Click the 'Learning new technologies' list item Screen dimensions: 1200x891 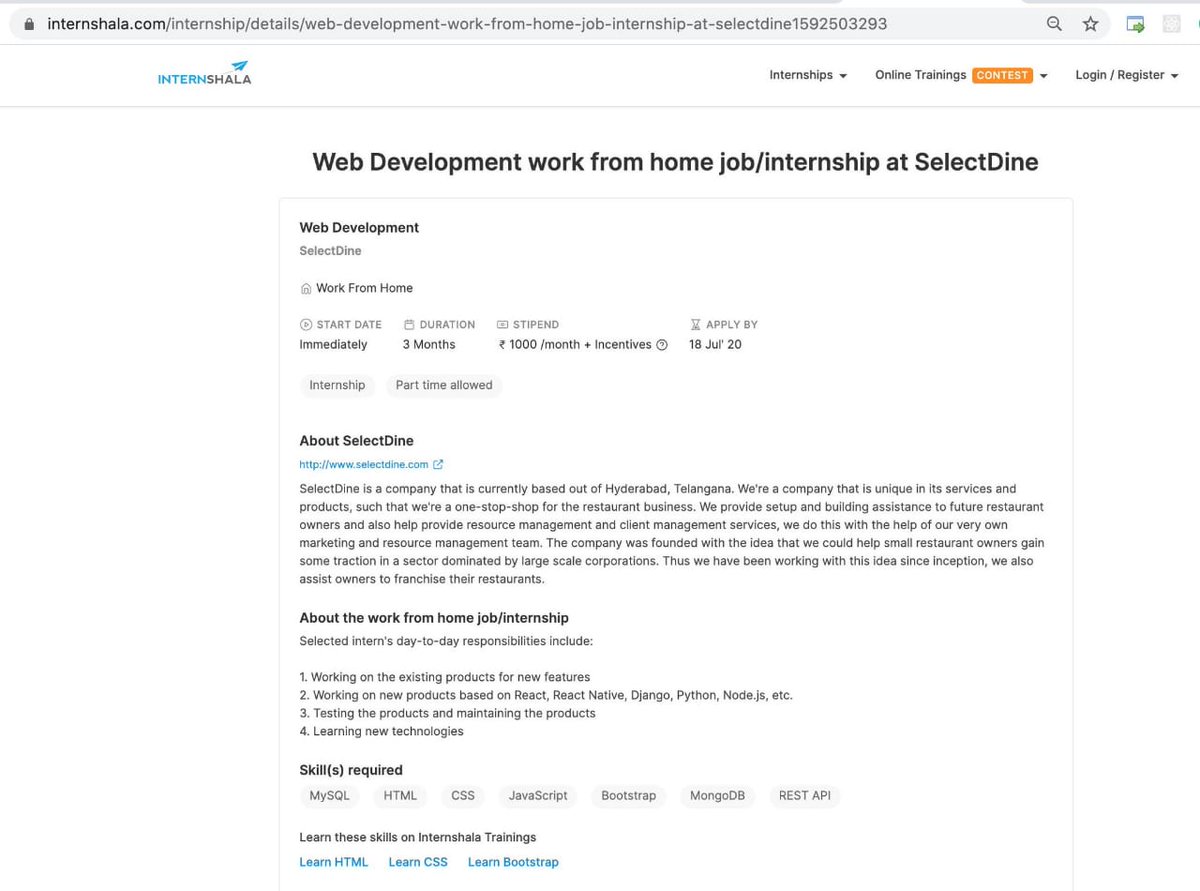point(381,731)
